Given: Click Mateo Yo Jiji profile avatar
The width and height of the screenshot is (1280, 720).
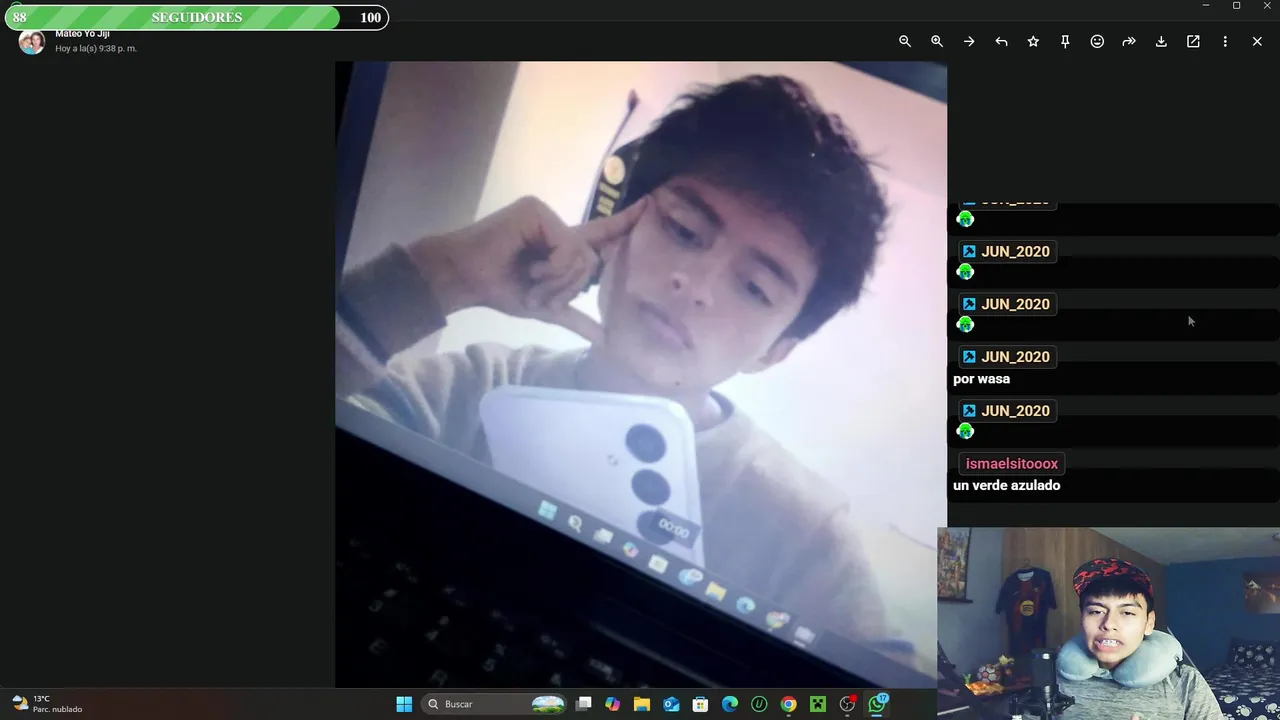Looking at the screenshot, I should coord(32,42).
